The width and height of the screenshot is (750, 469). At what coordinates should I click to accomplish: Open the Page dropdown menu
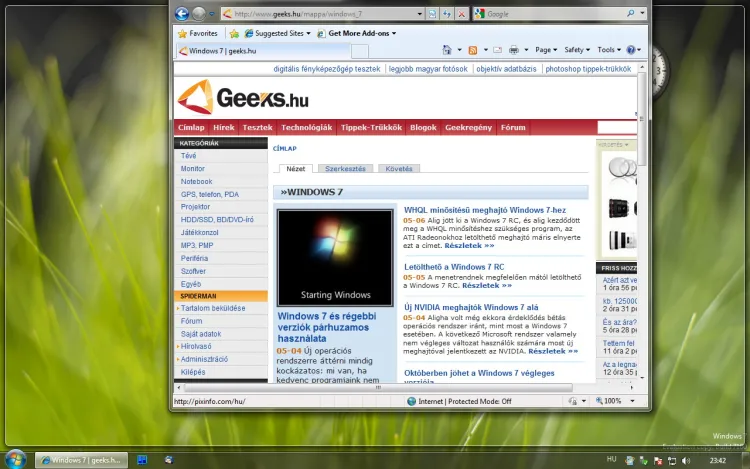546,50
